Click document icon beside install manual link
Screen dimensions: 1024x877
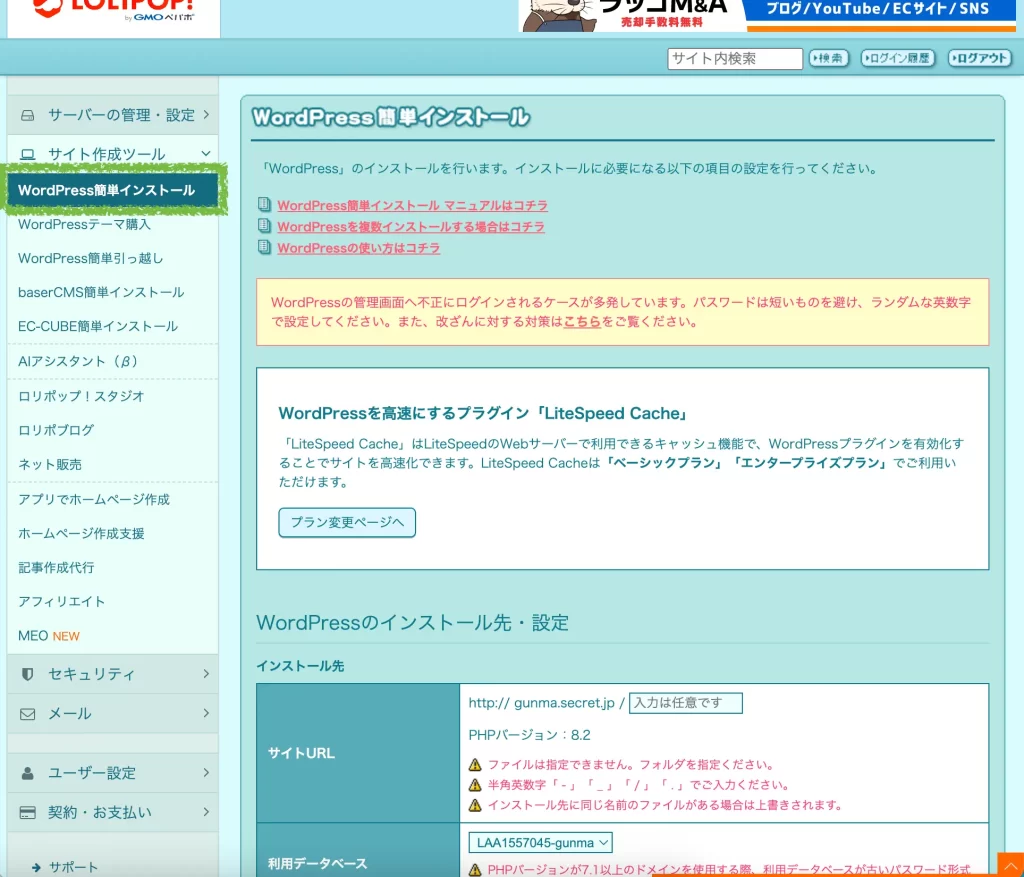tap(264, 205)
